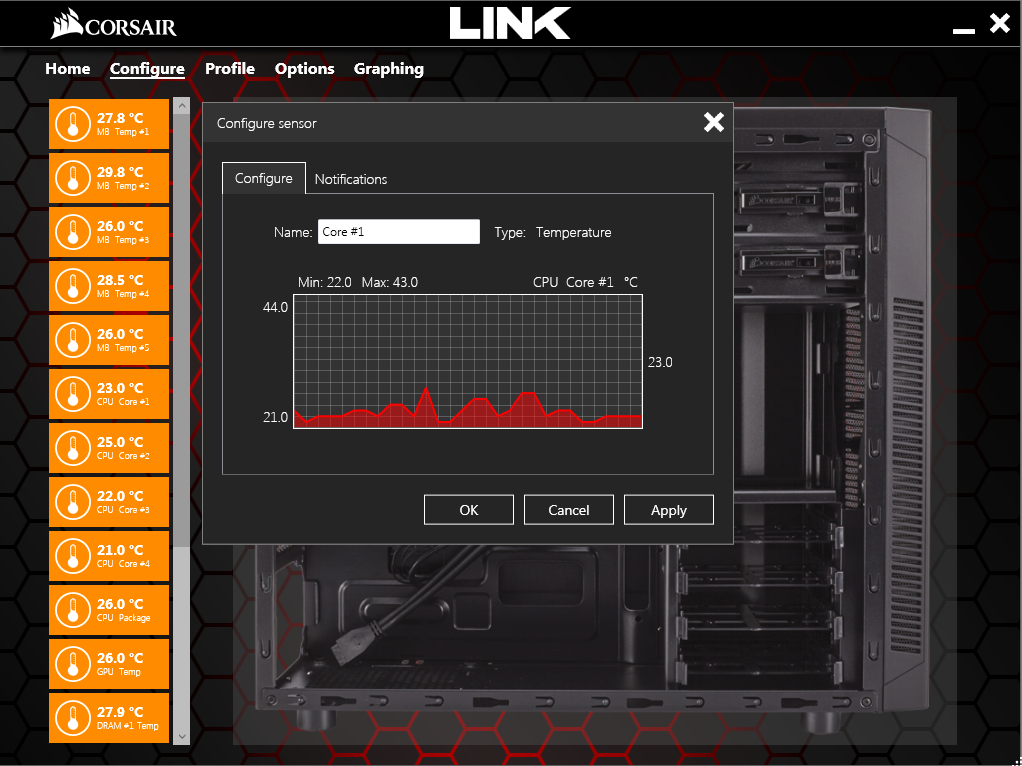Click the '21.0' graph axis label

click(275, 417)
